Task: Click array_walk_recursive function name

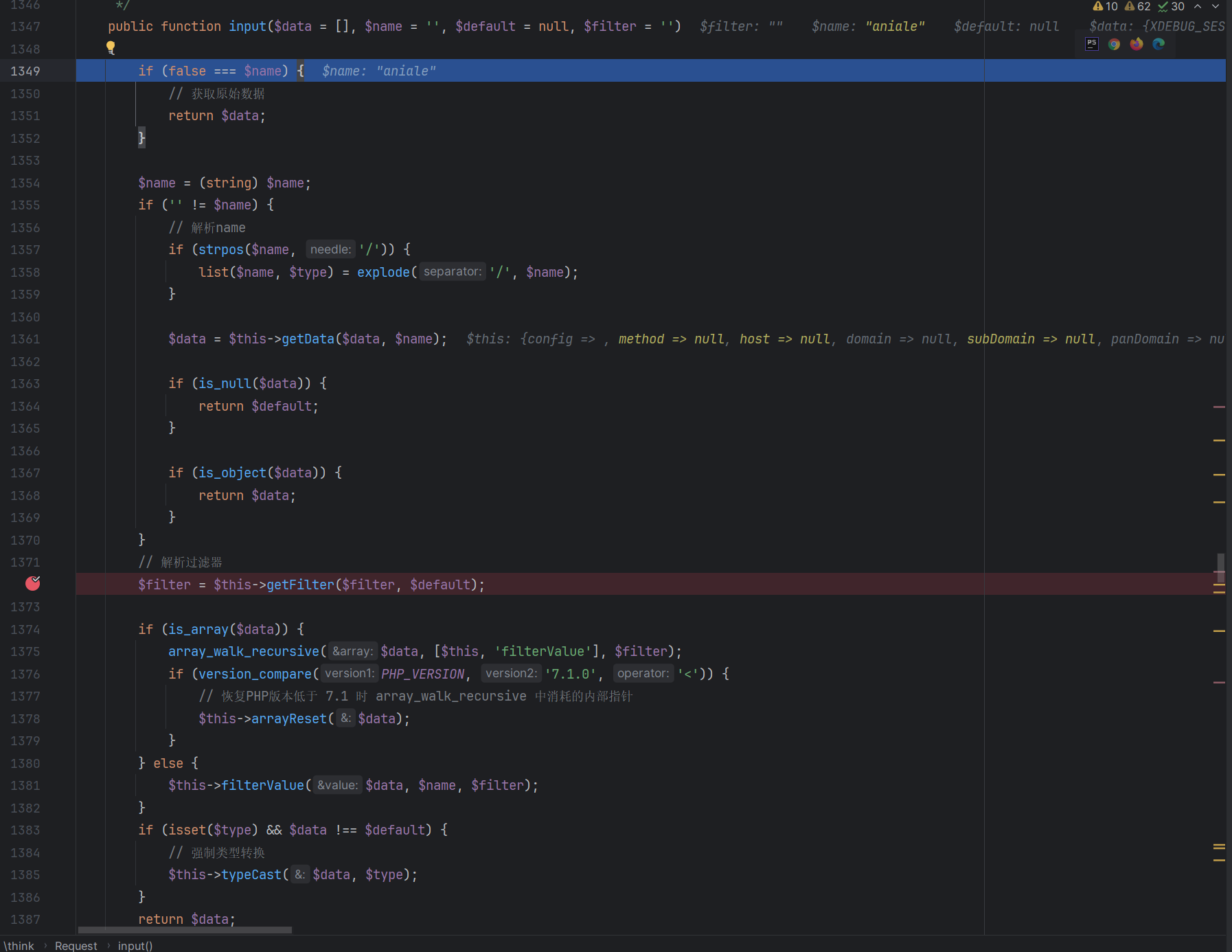Action: 244,651
